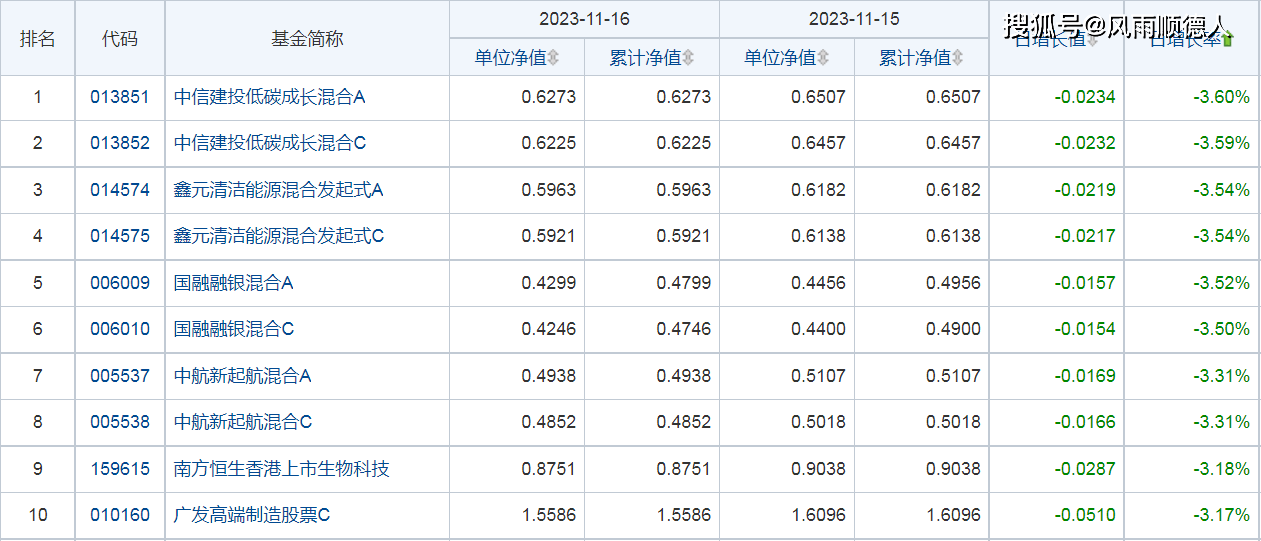Viewport: 1261px width, 541px height.
Task: Select rank number 1 cell
Action: point(38,97)
